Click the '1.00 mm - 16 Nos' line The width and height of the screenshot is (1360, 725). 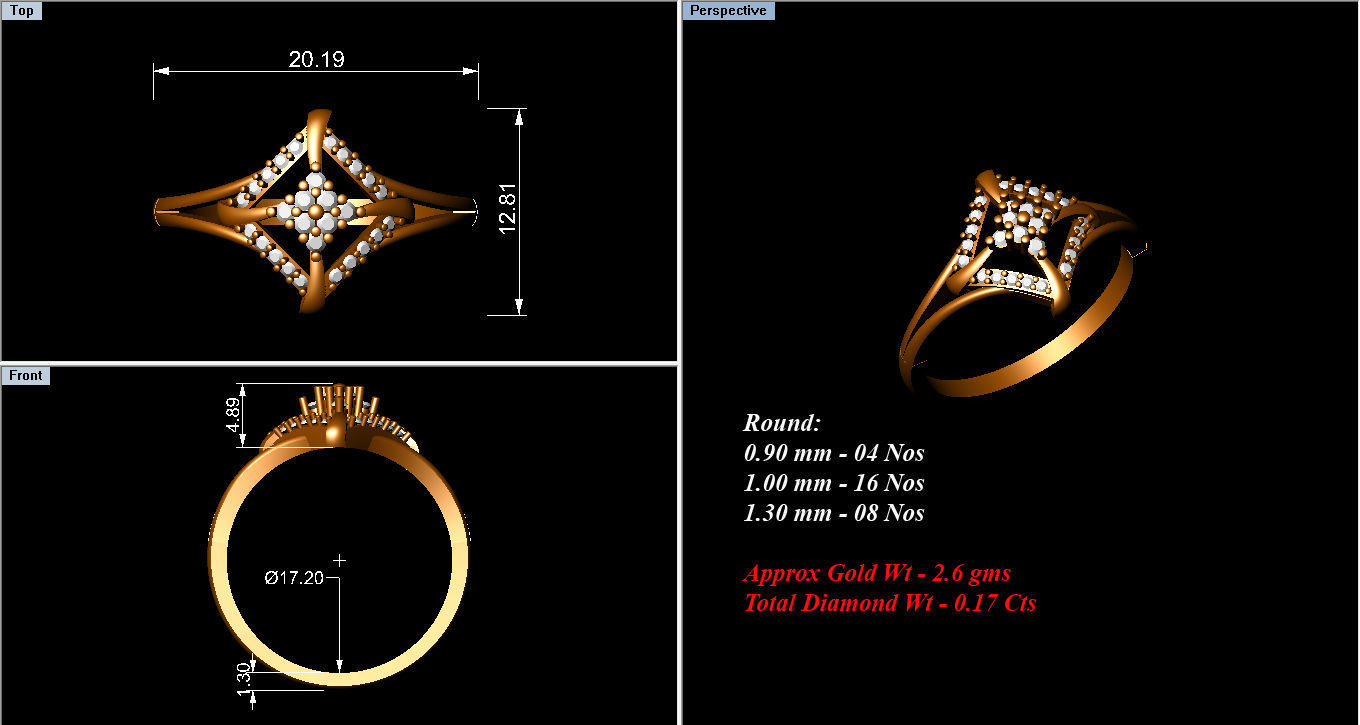click(833, 483)
